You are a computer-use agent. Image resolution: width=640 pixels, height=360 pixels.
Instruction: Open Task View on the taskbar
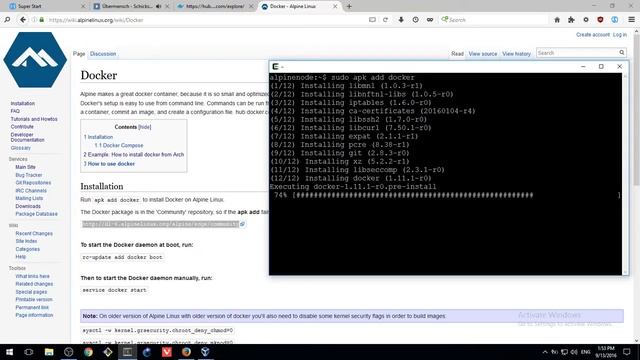pyautogui.click(x=29, y=352)
